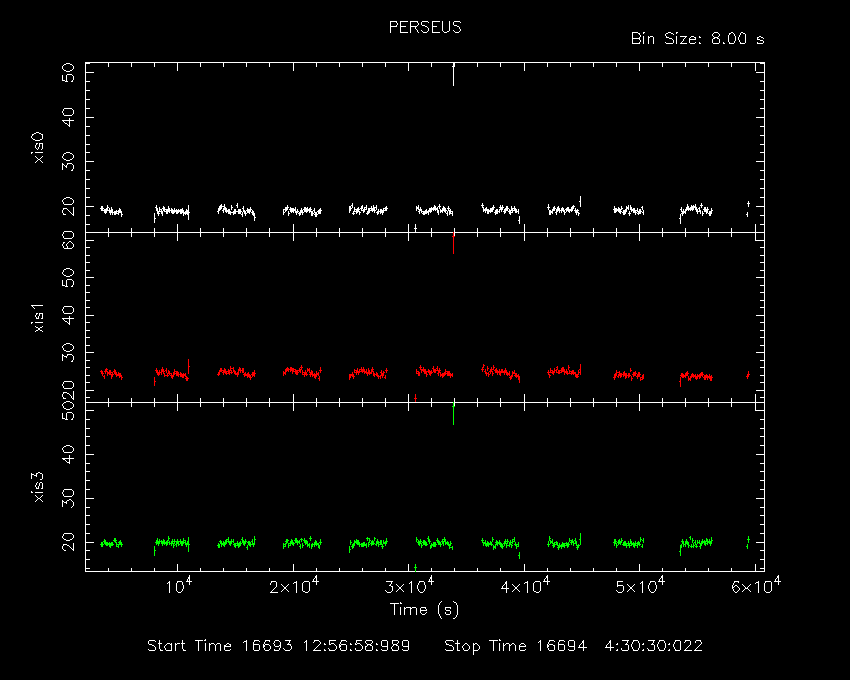The image size is (850, 680).
Task: Click the 'Time (s)' axis label
Action: pyautogui.click(x=424, y=610)
